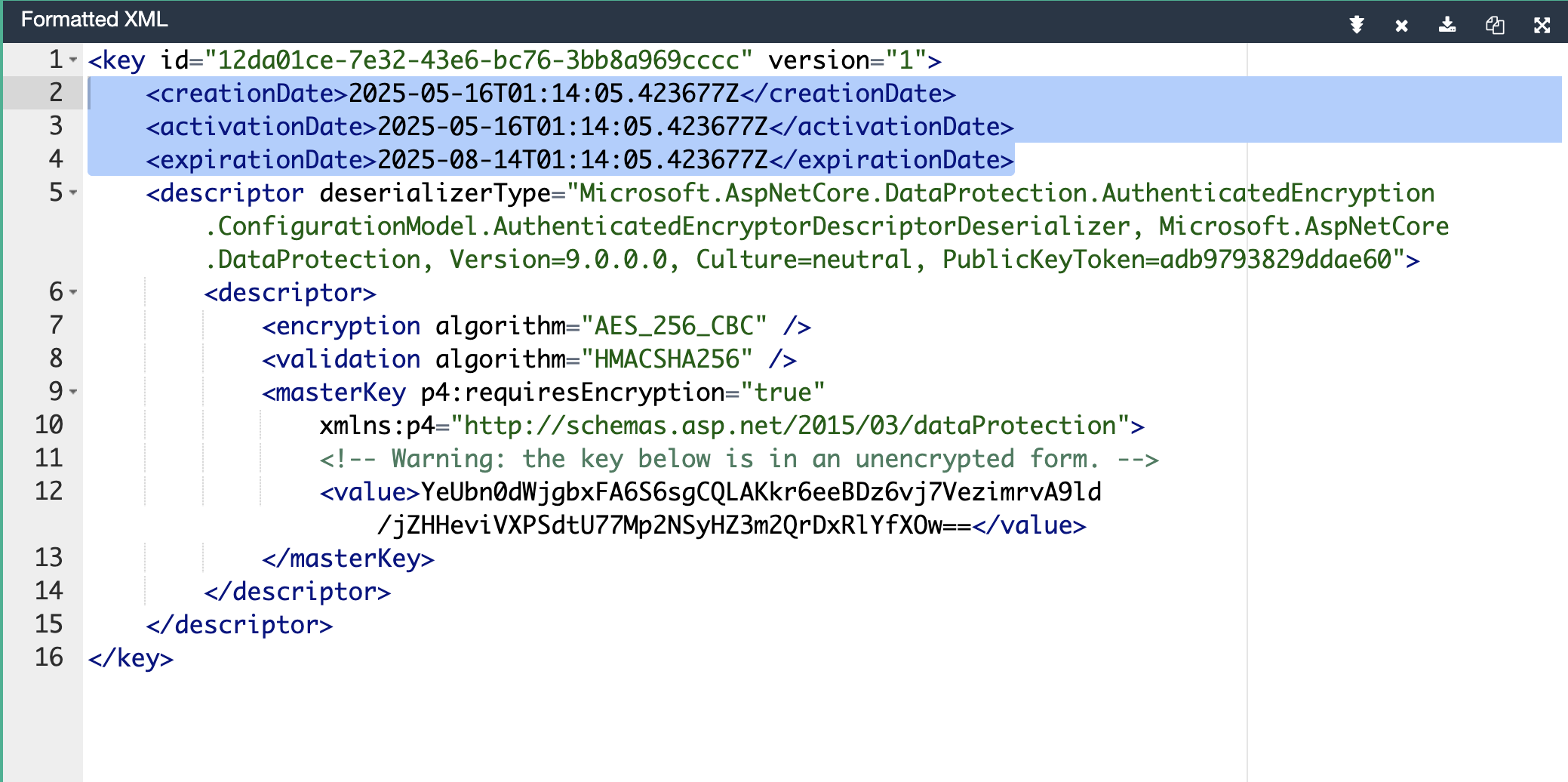
Task: Click the Formatted XML panel title
Action: (x=94, y=20)
